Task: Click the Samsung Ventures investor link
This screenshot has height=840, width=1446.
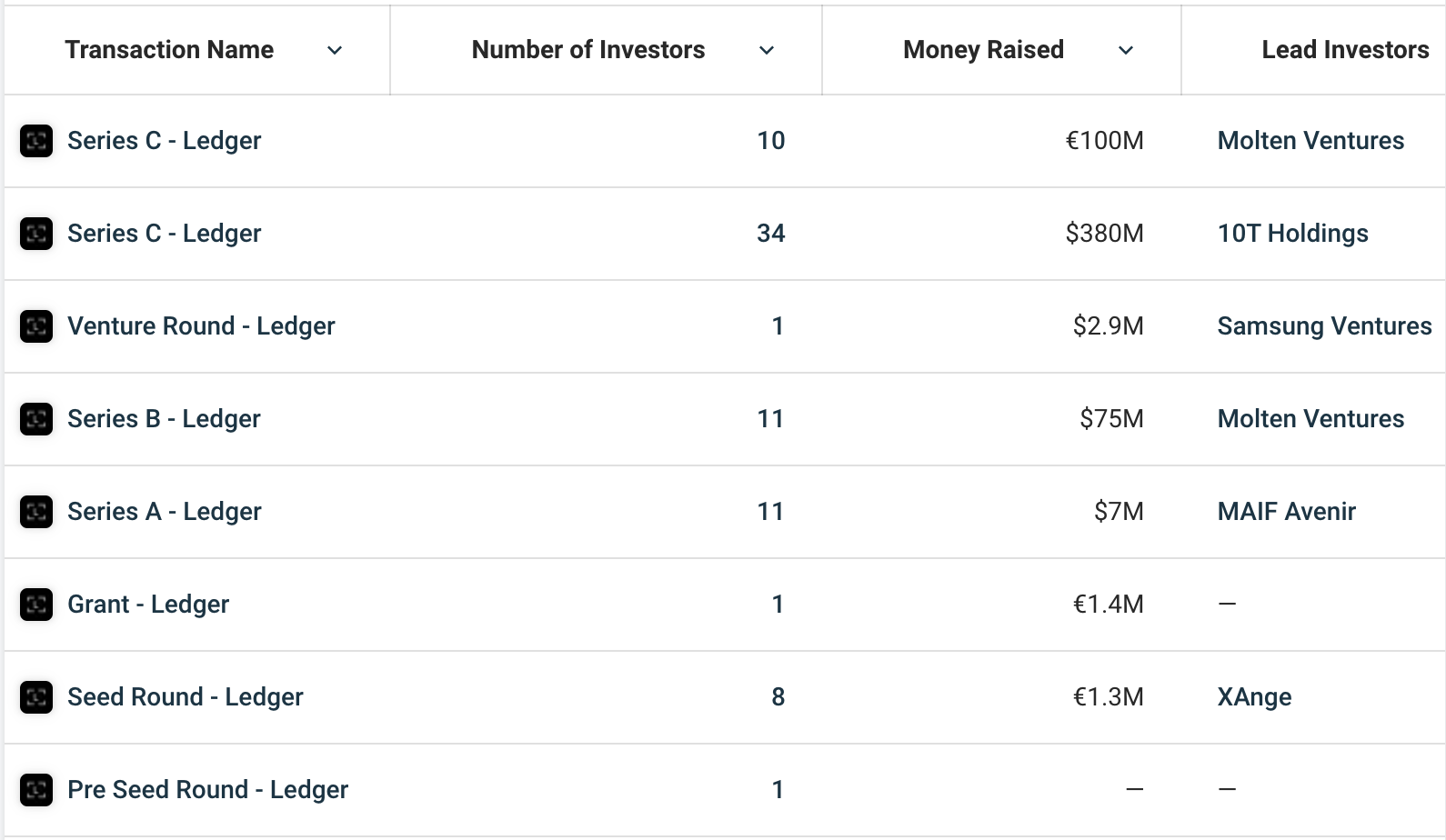Action: tap(1324, 326)
